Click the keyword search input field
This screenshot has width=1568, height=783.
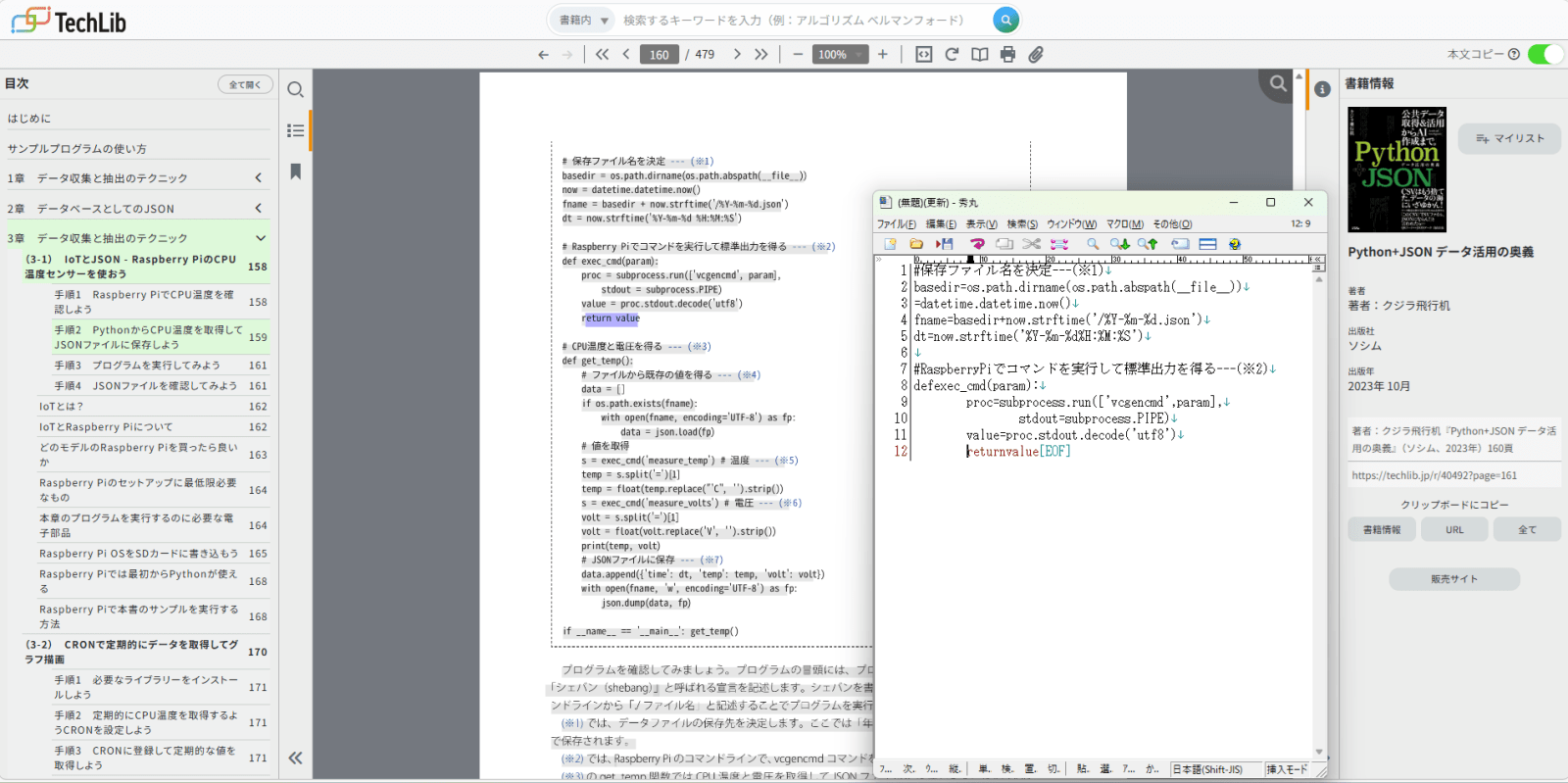click(804, 20)
